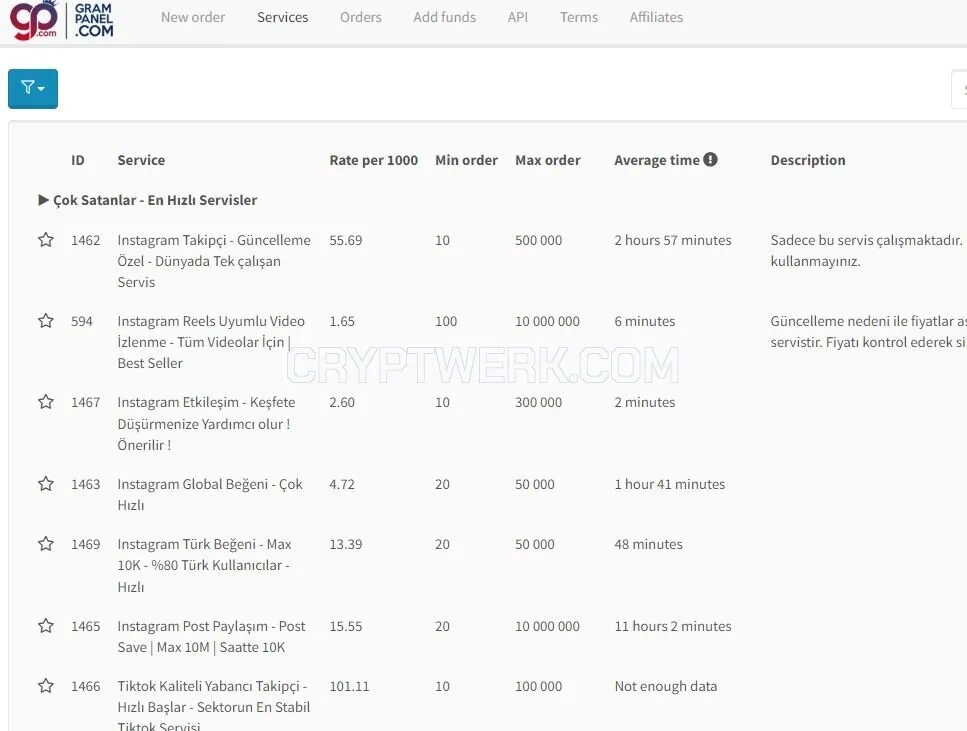The height and width of the screenshot is (731, 967).
Task: Click the Min order column header
Action: pyautogui.click(x=466, y=160)
